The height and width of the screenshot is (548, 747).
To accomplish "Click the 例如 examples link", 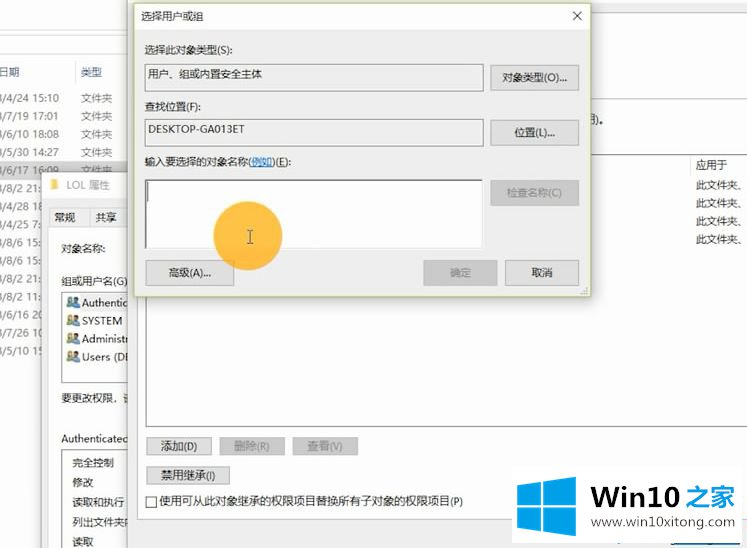I will (x=262, y=162).
